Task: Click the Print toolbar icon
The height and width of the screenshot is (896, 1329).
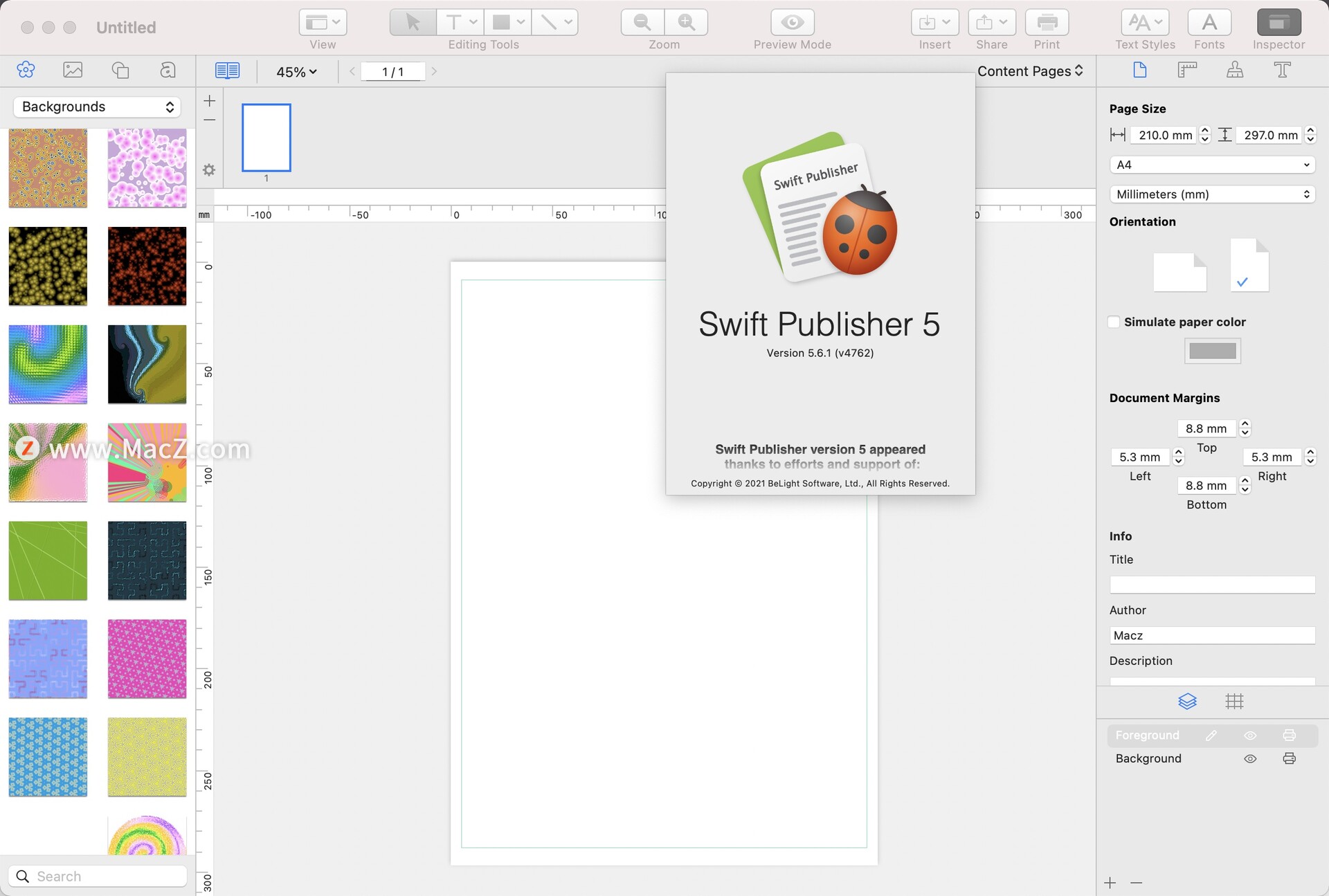Action: [1047, 23]
